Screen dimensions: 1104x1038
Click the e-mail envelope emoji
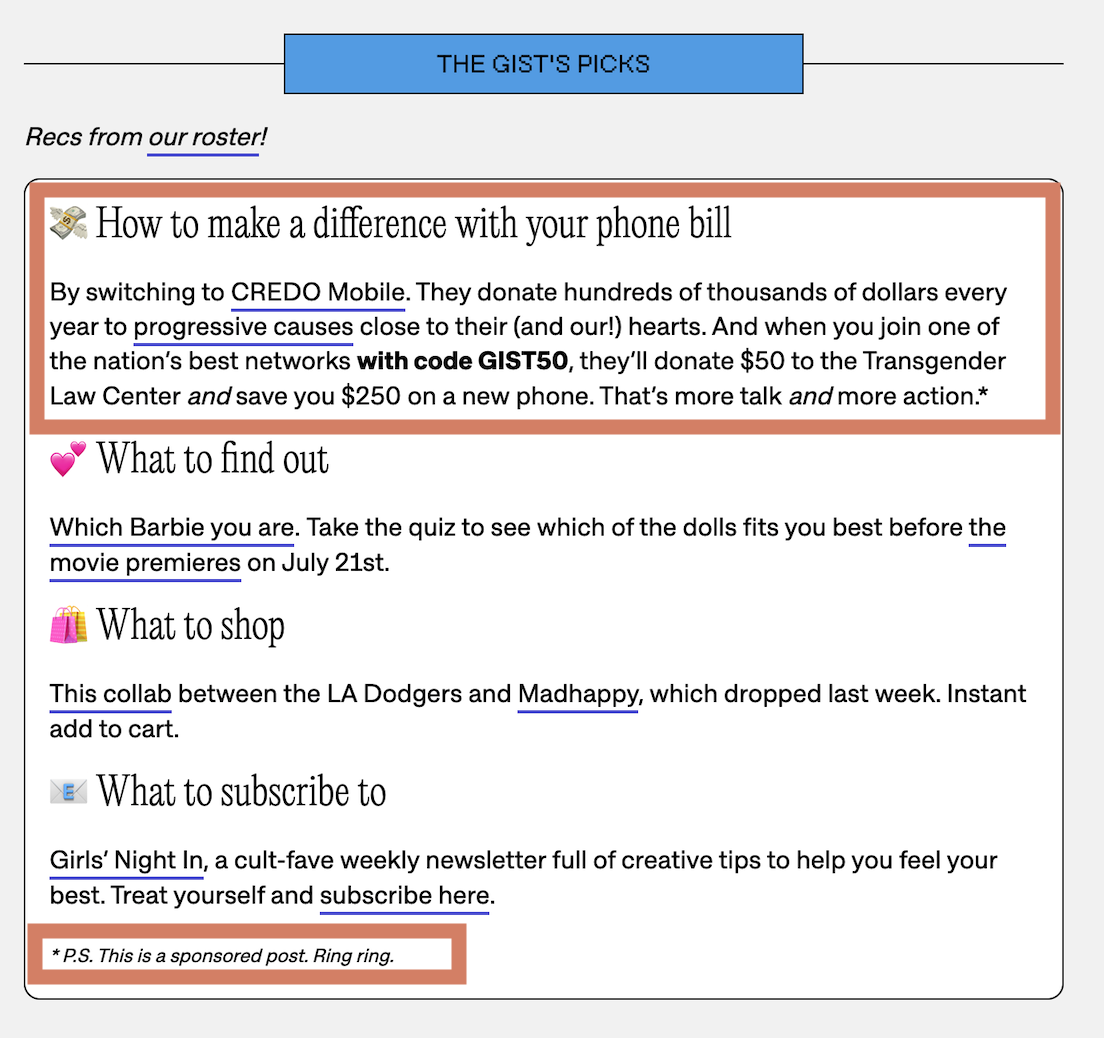pyautogui.click(x=68, y=792)
